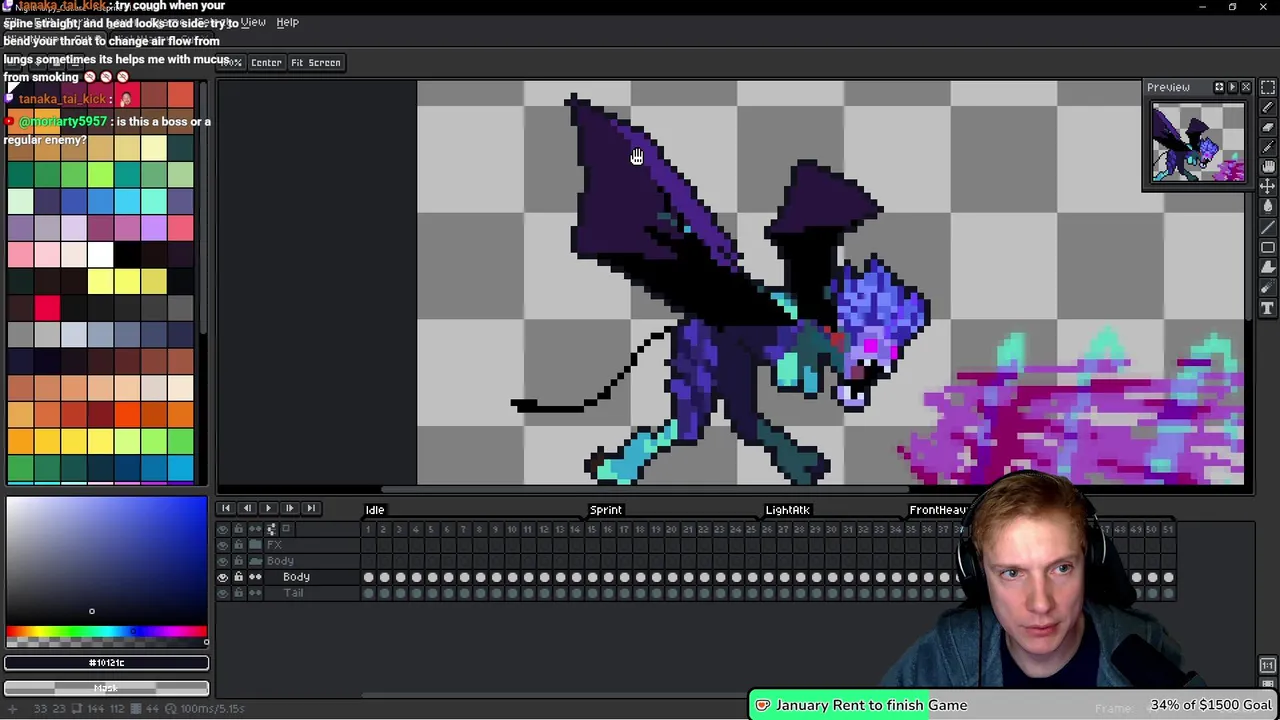
Task: Select the Eraser tool
Action: [1268, 127]
